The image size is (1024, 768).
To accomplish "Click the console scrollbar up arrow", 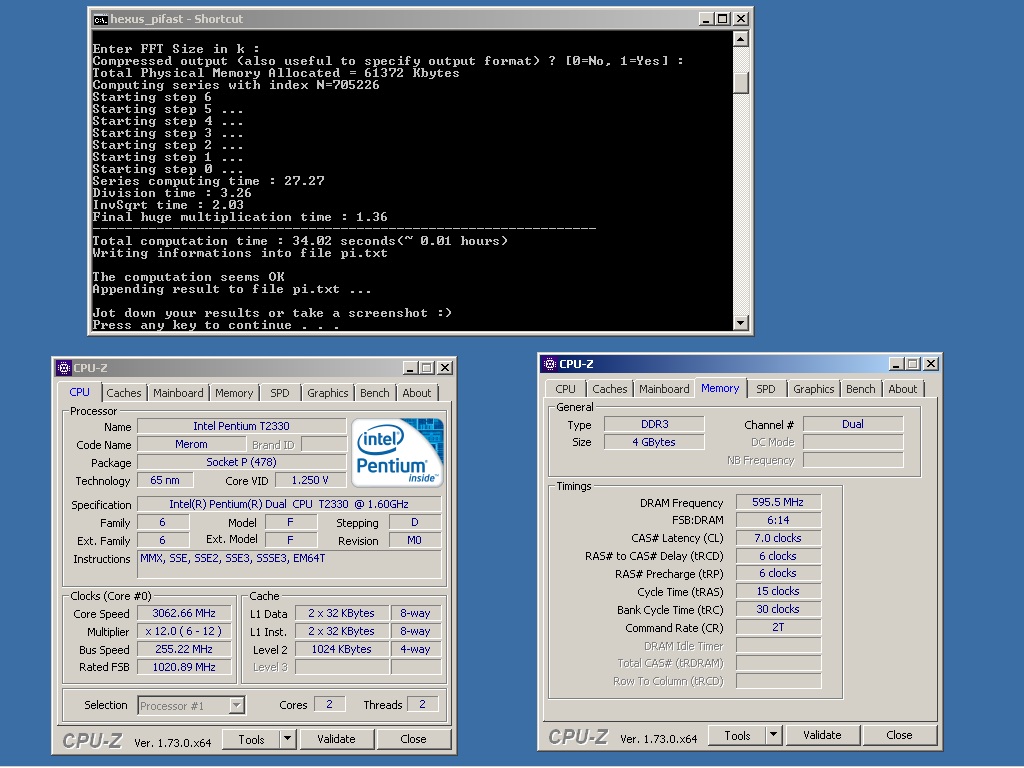I will click(740, 39).
